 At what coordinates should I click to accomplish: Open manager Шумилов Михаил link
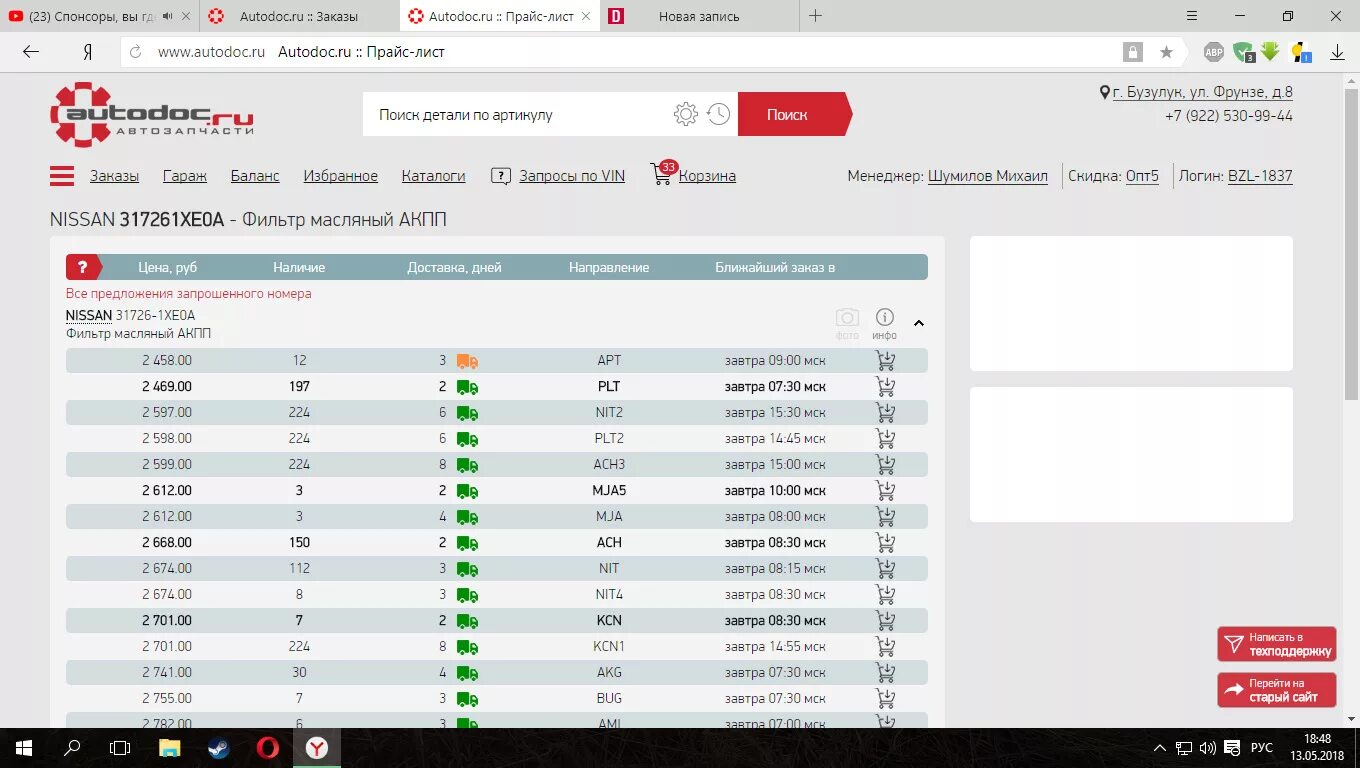point(988,176)
